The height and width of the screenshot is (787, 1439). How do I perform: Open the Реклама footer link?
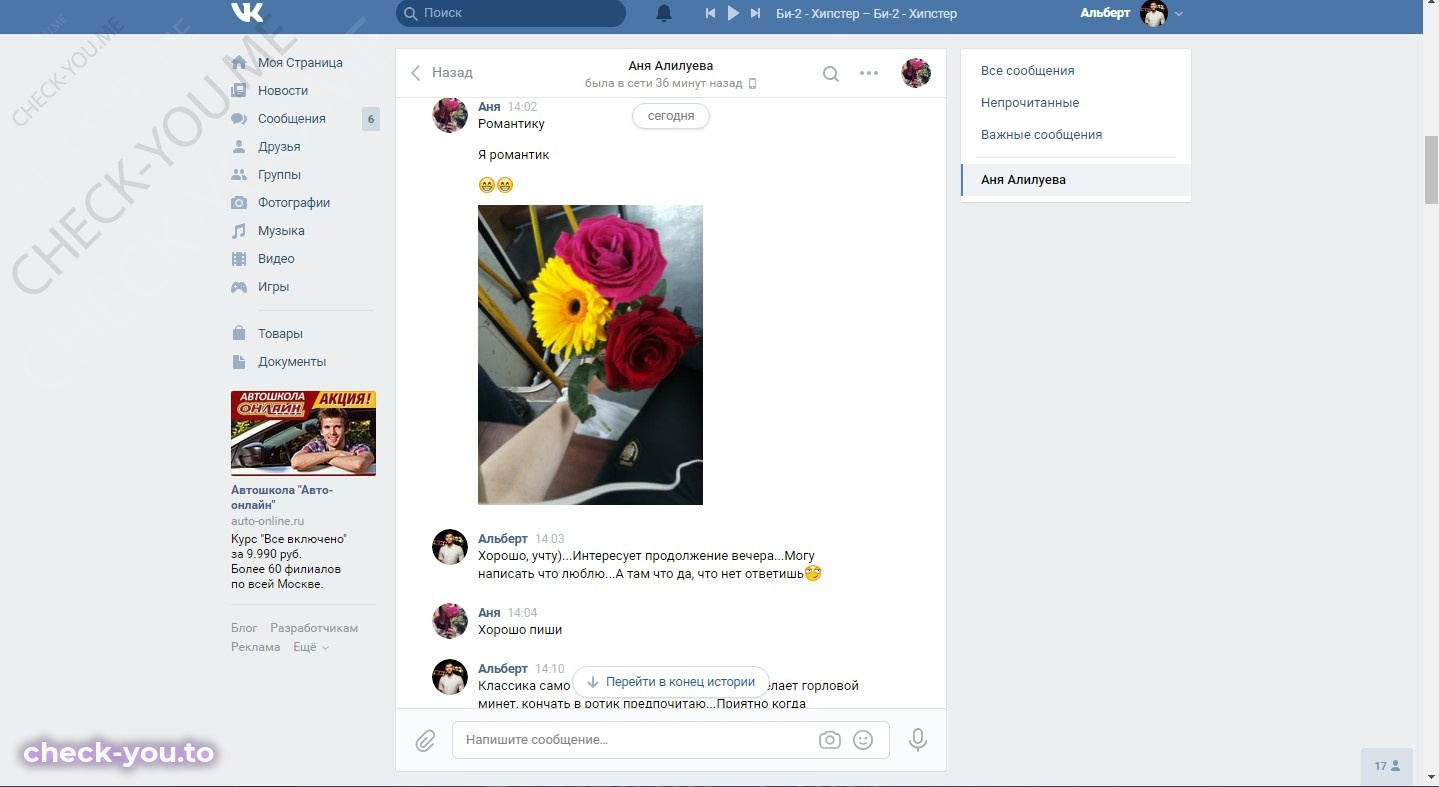coord(255,647)
